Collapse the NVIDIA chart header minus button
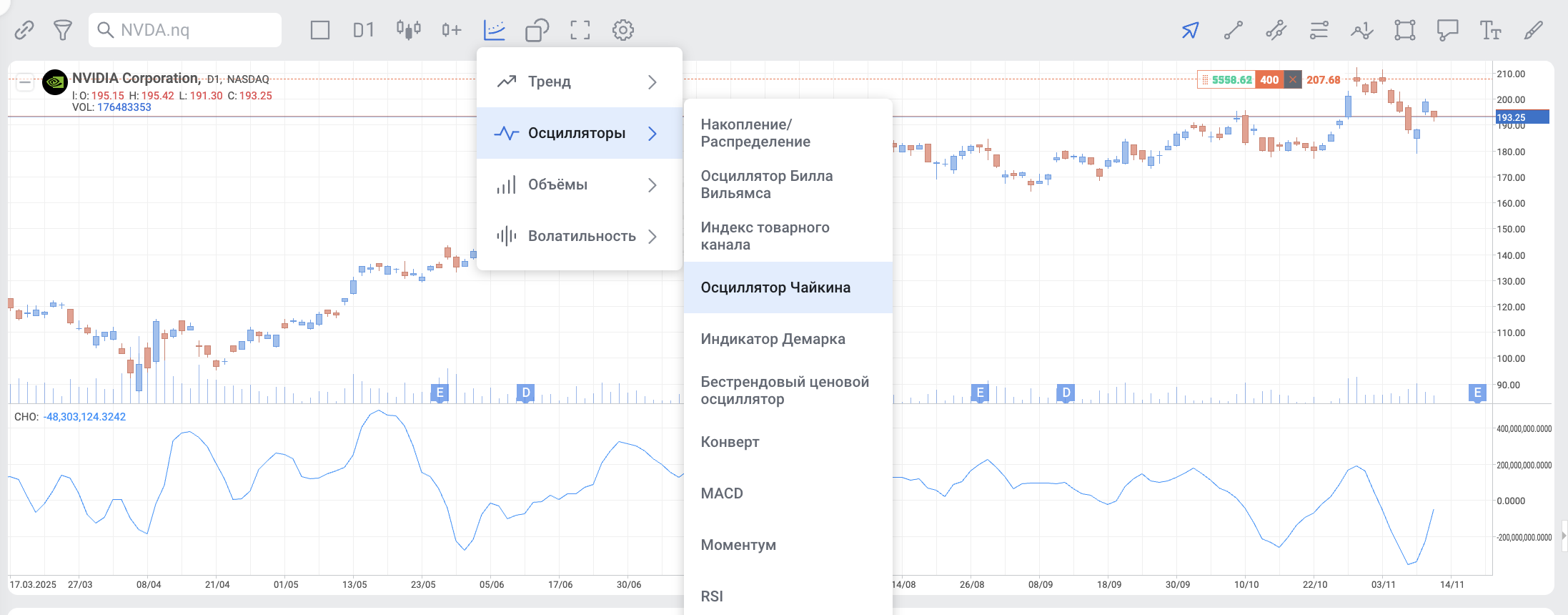 pos(25,82)
